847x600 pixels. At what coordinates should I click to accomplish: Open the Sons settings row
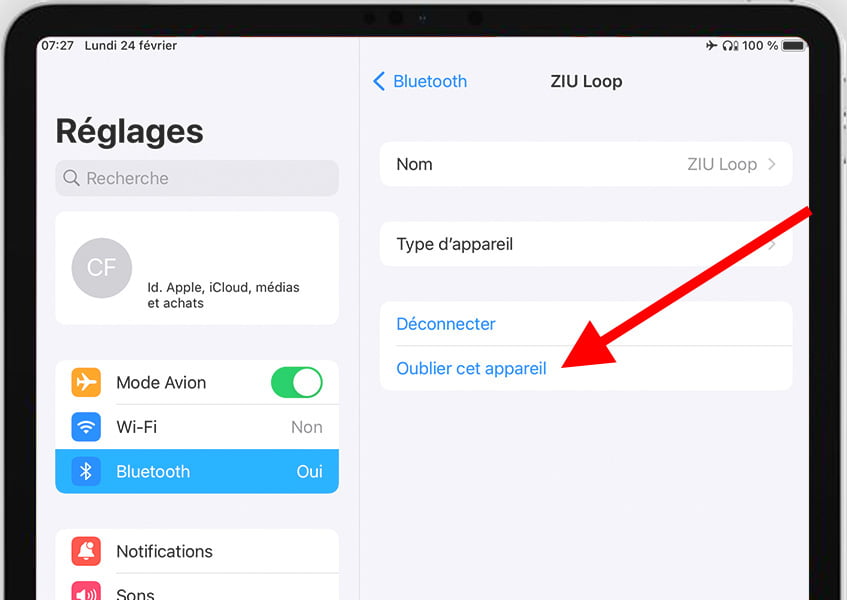[x=197, y=589]
